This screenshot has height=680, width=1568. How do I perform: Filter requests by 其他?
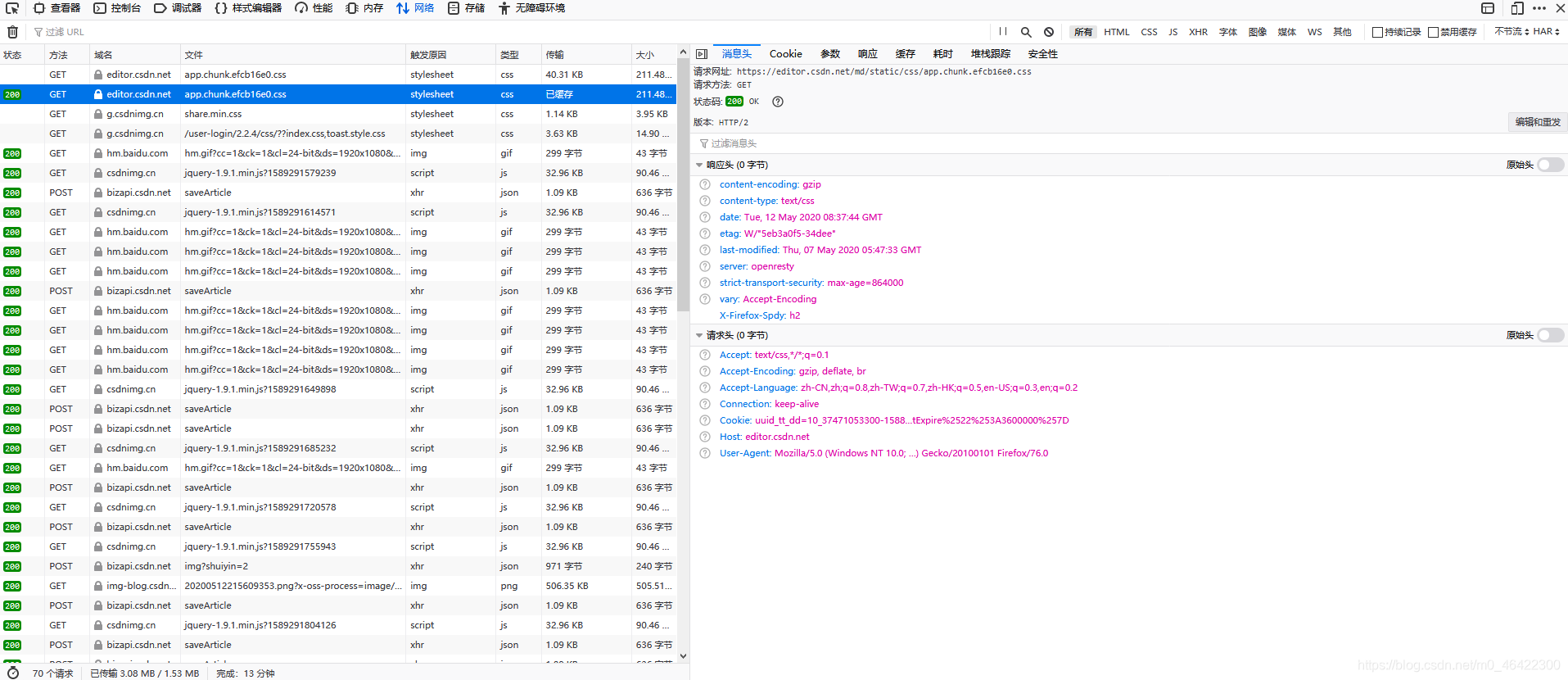click(1341, 32)
